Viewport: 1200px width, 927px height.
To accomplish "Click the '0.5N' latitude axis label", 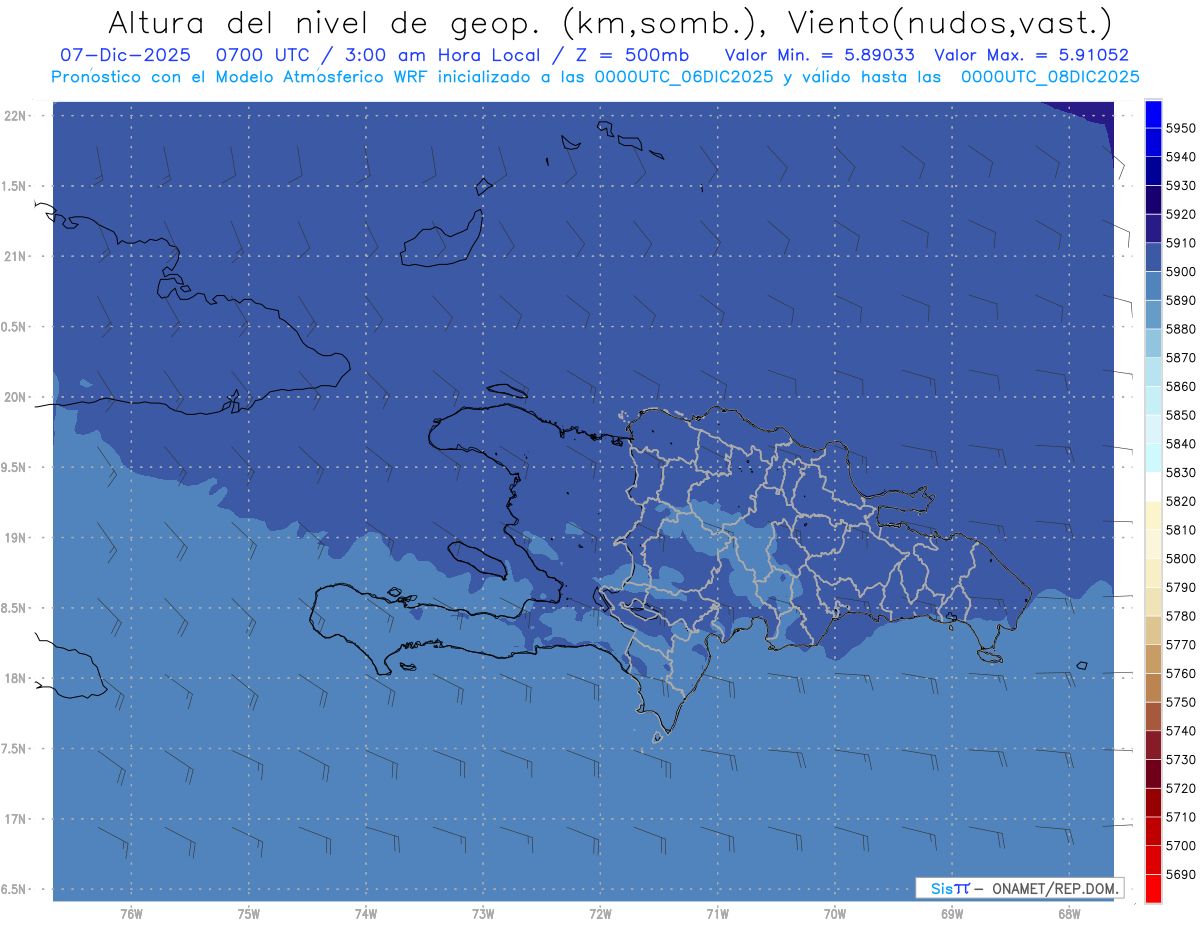I will pyautogui.click(x=15, y=327).
